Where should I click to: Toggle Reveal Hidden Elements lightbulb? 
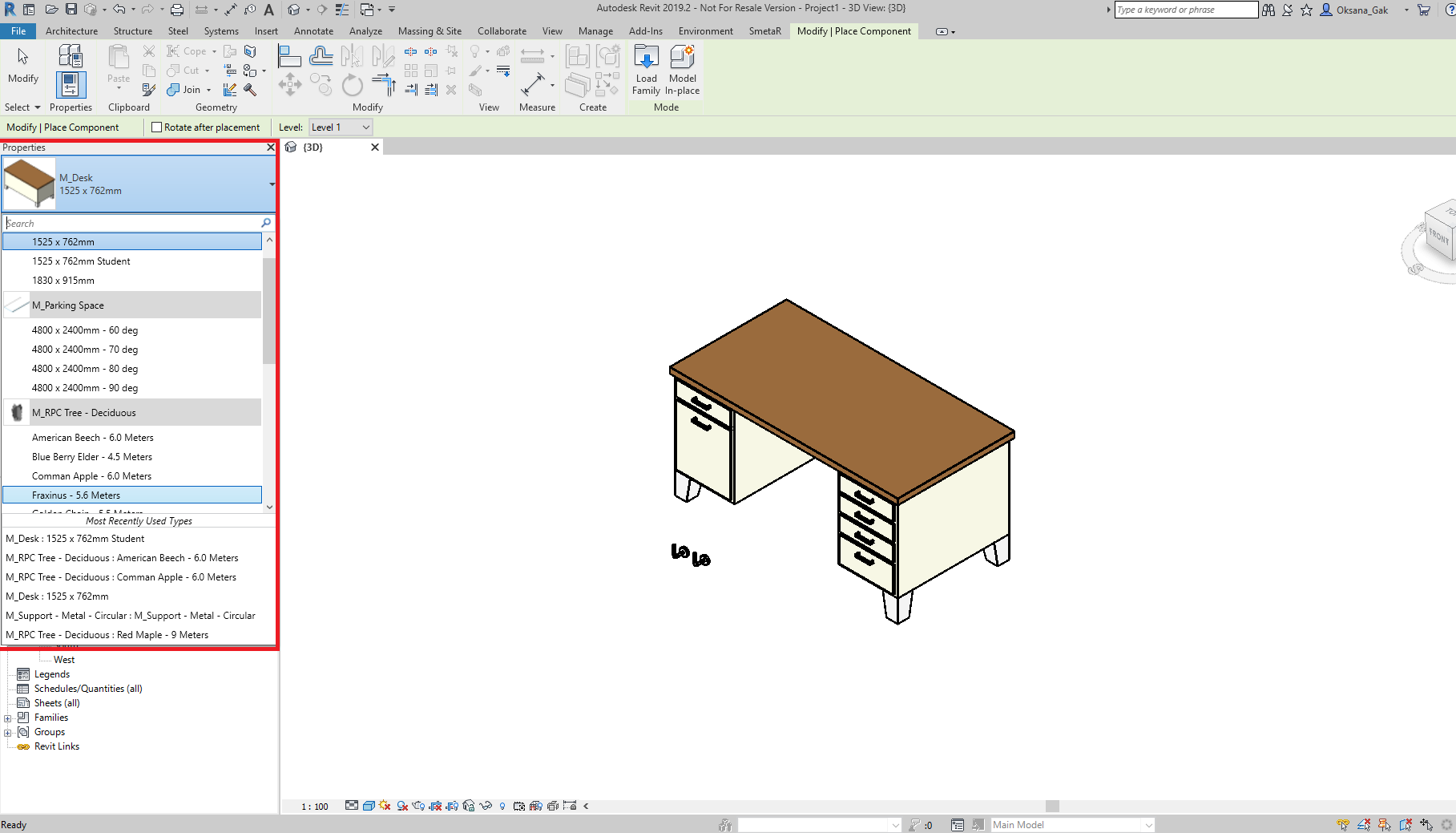tap(502, 806)
